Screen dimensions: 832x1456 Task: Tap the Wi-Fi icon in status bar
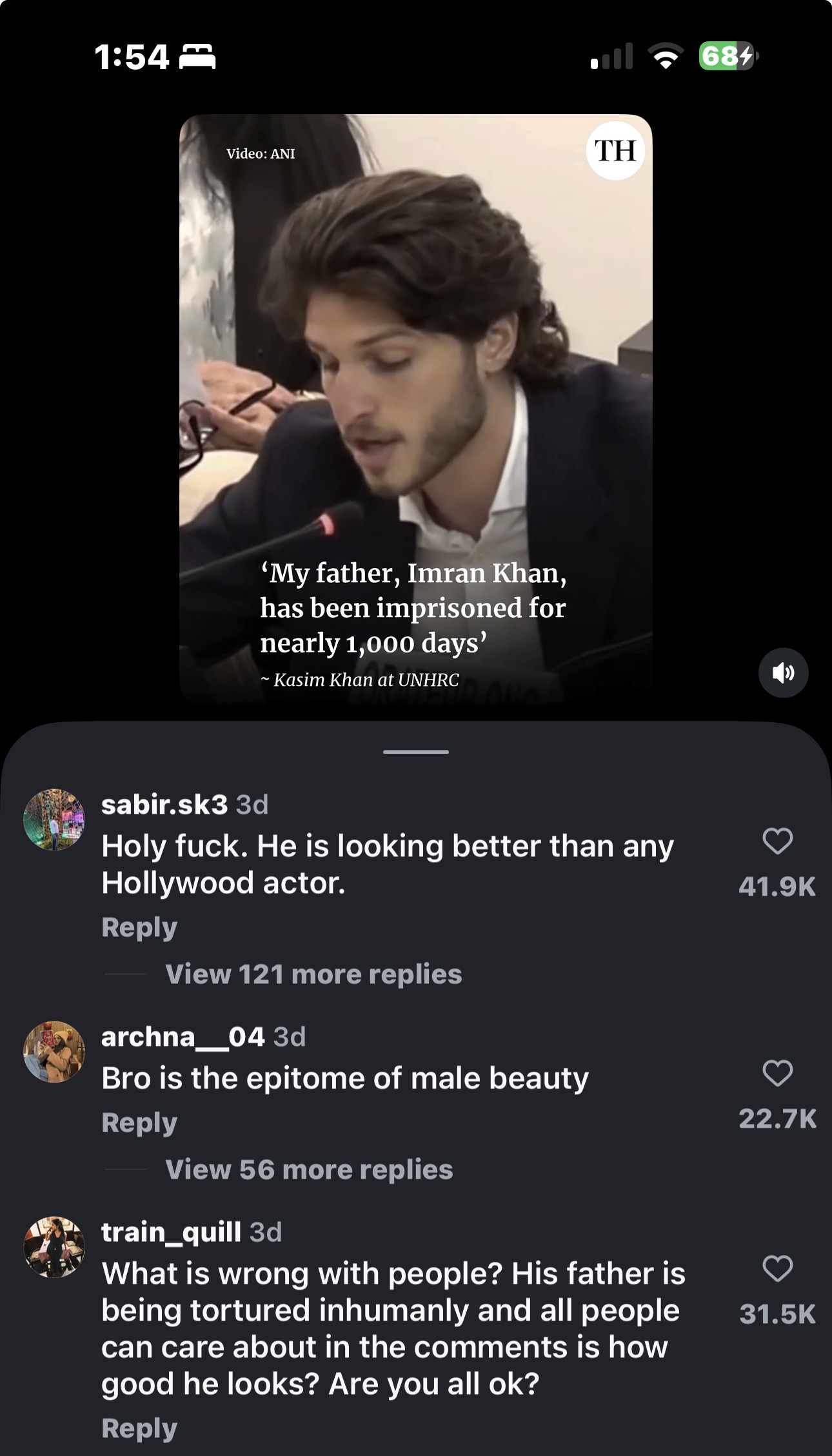click(667, 56)
